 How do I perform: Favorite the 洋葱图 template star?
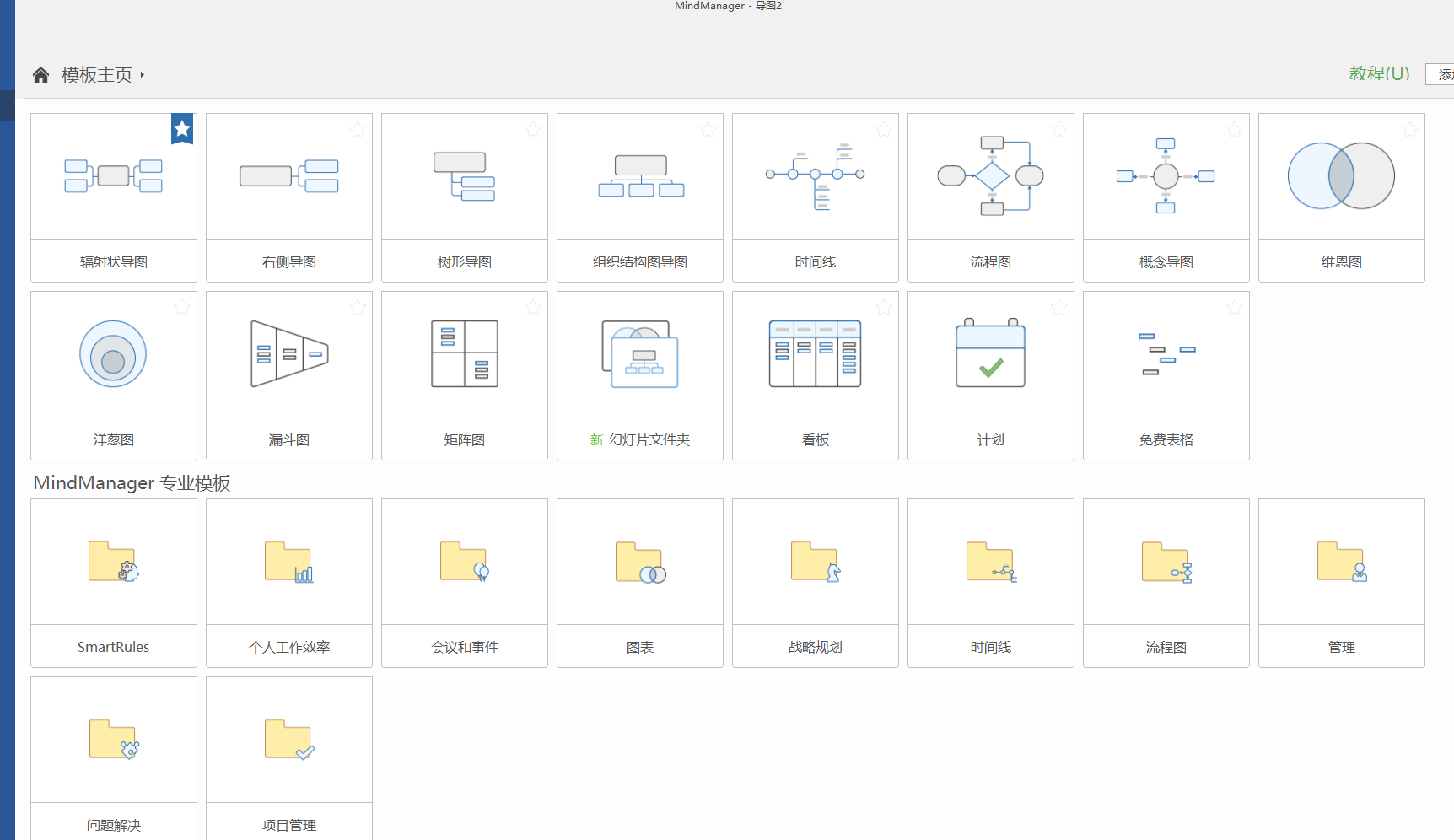coord(182,307)
